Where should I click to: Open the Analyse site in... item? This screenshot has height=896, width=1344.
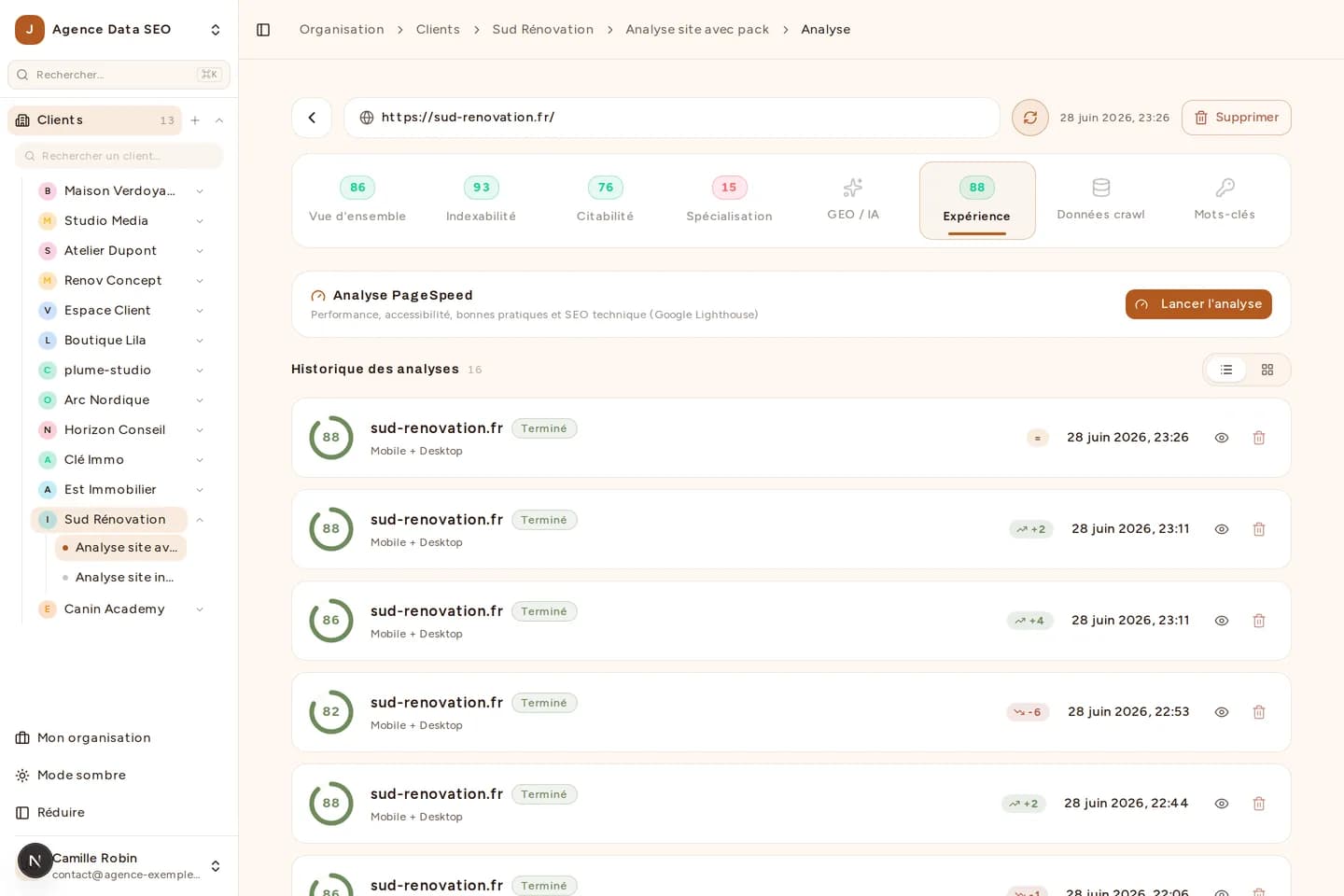tap(120, 578)
